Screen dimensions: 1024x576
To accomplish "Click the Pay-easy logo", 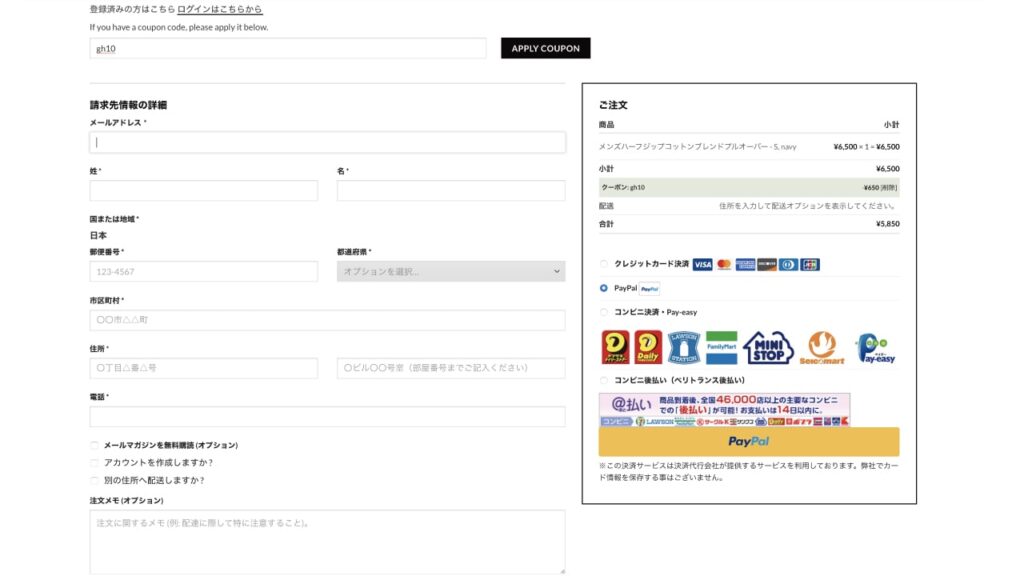I will (x=875, y=348).
